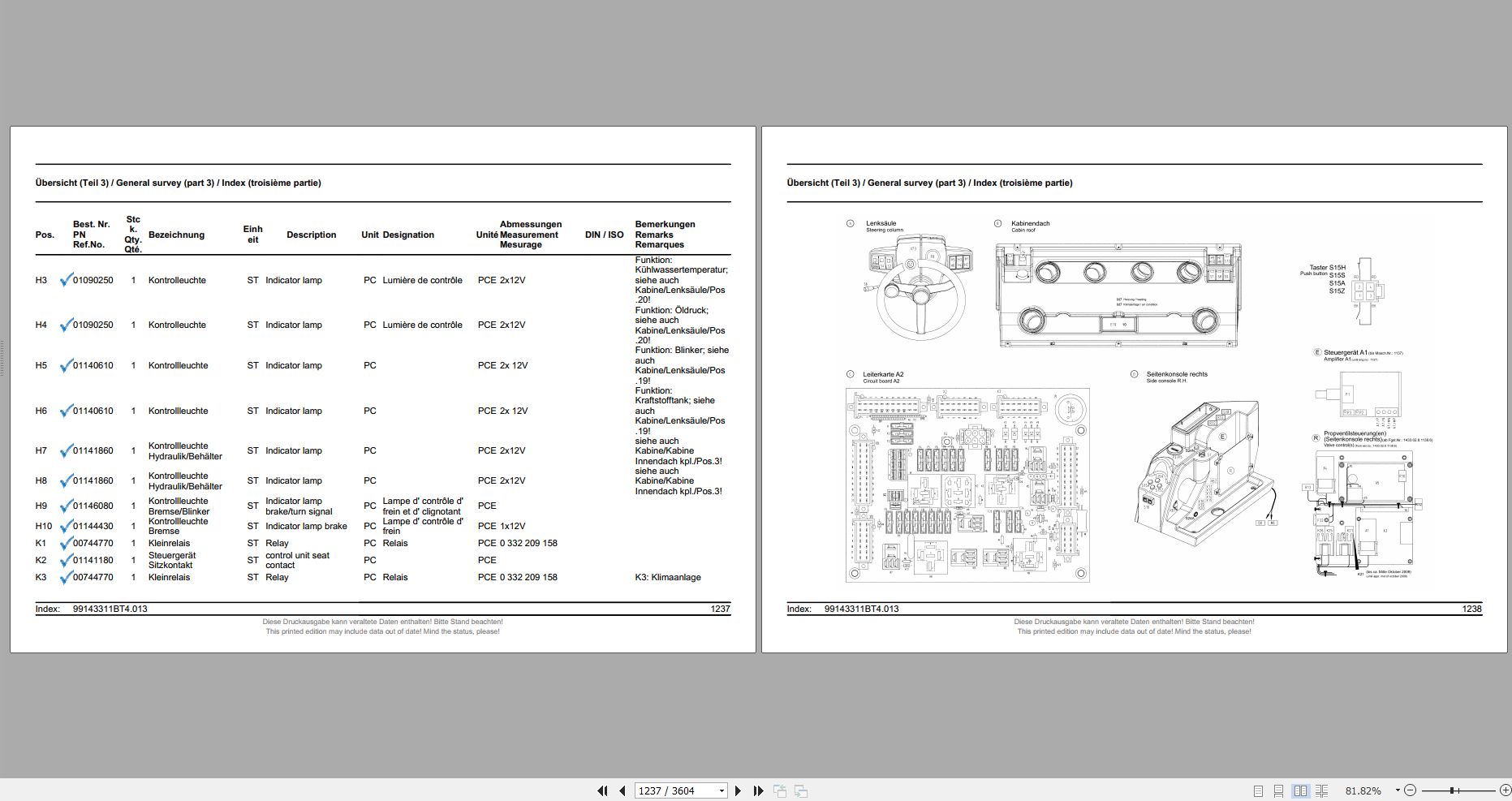Click the 'K3: Klimaanlage' remark
The image size is (1512, 801).
[668, 577]
